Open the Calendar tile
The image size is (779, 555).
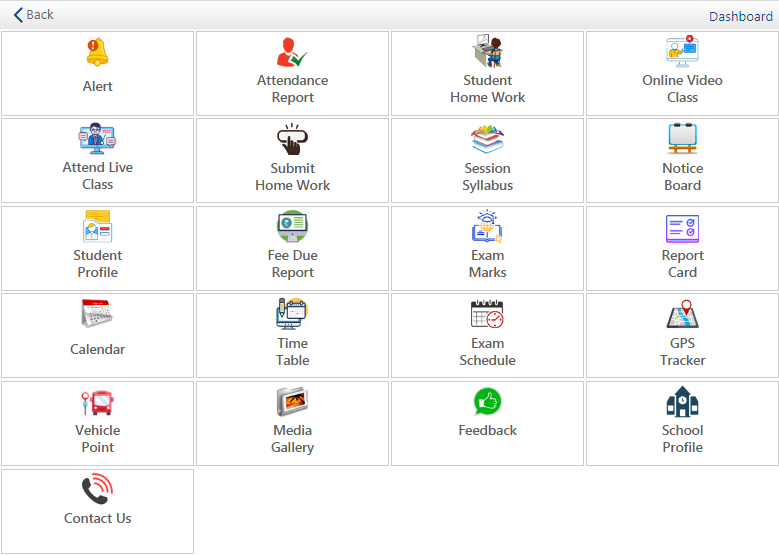[97, 335]
